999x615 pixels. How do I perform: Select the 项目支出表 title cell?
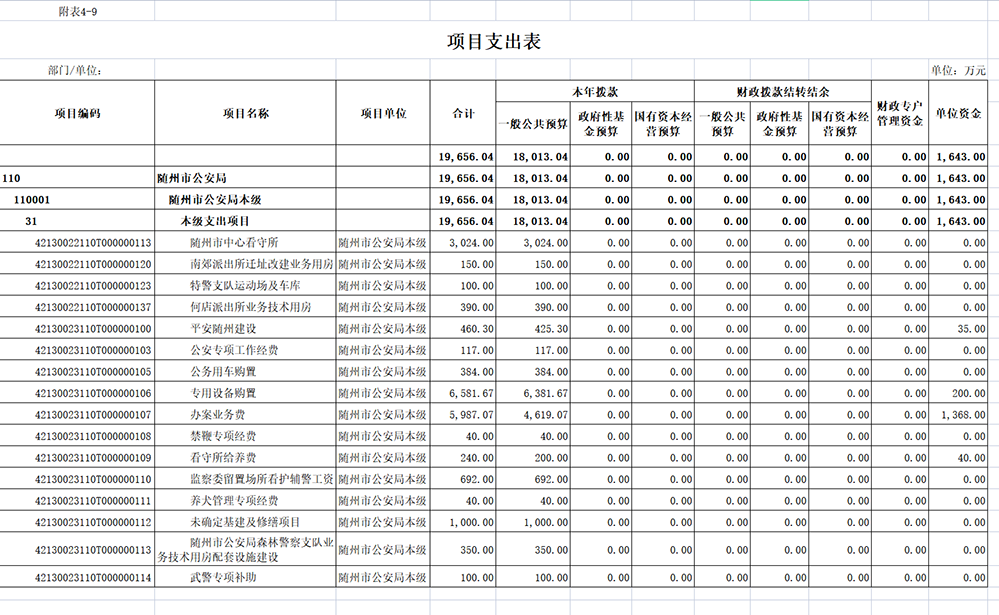point(494,42)
